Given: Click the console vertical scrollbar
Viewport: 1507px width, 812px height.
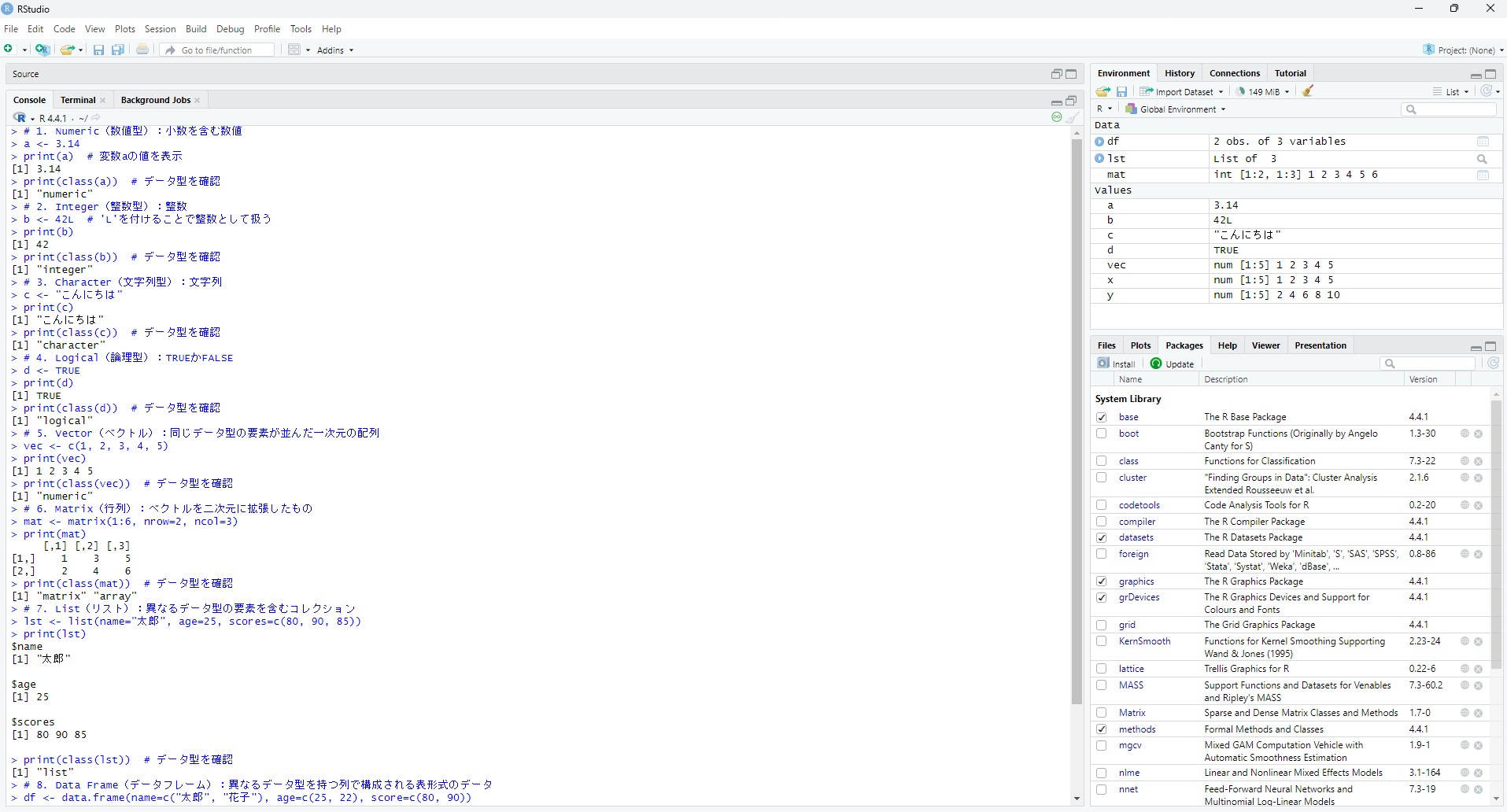Looking at the screenshot, I should 1077,421.
